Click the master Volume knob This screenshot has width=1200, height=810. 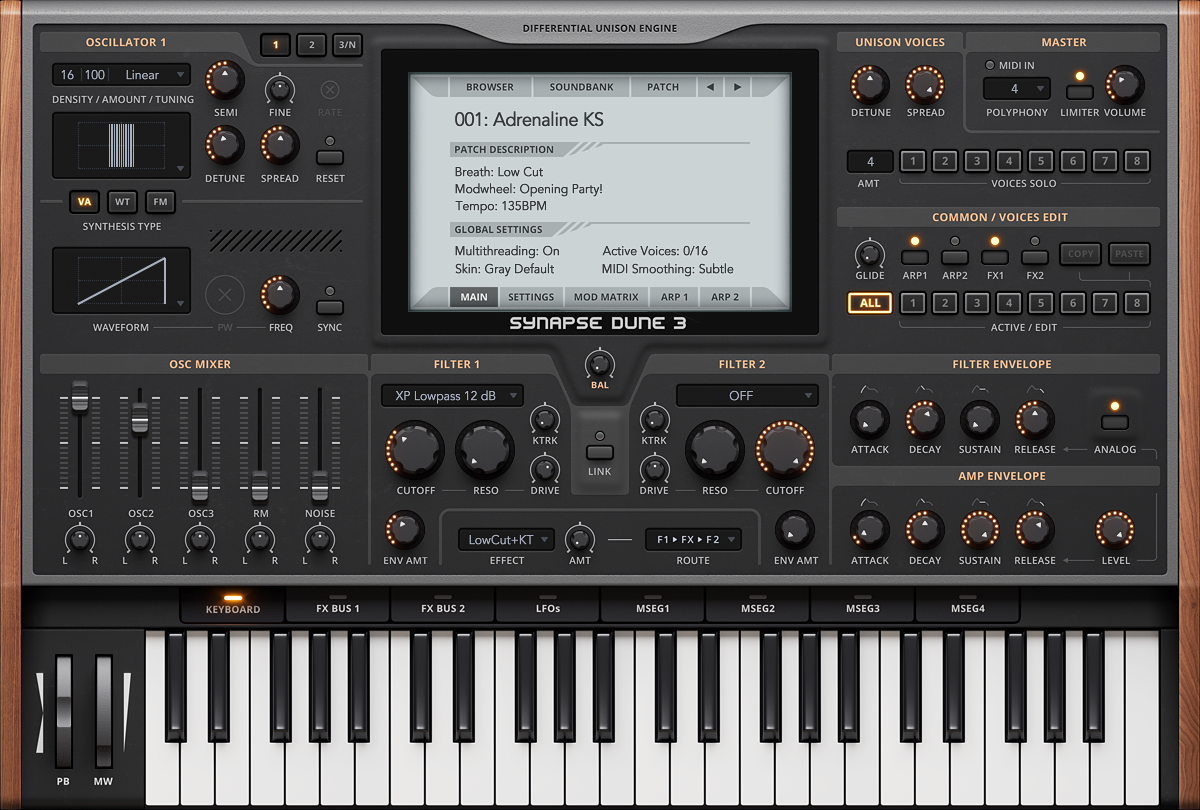coord(1124,84)
